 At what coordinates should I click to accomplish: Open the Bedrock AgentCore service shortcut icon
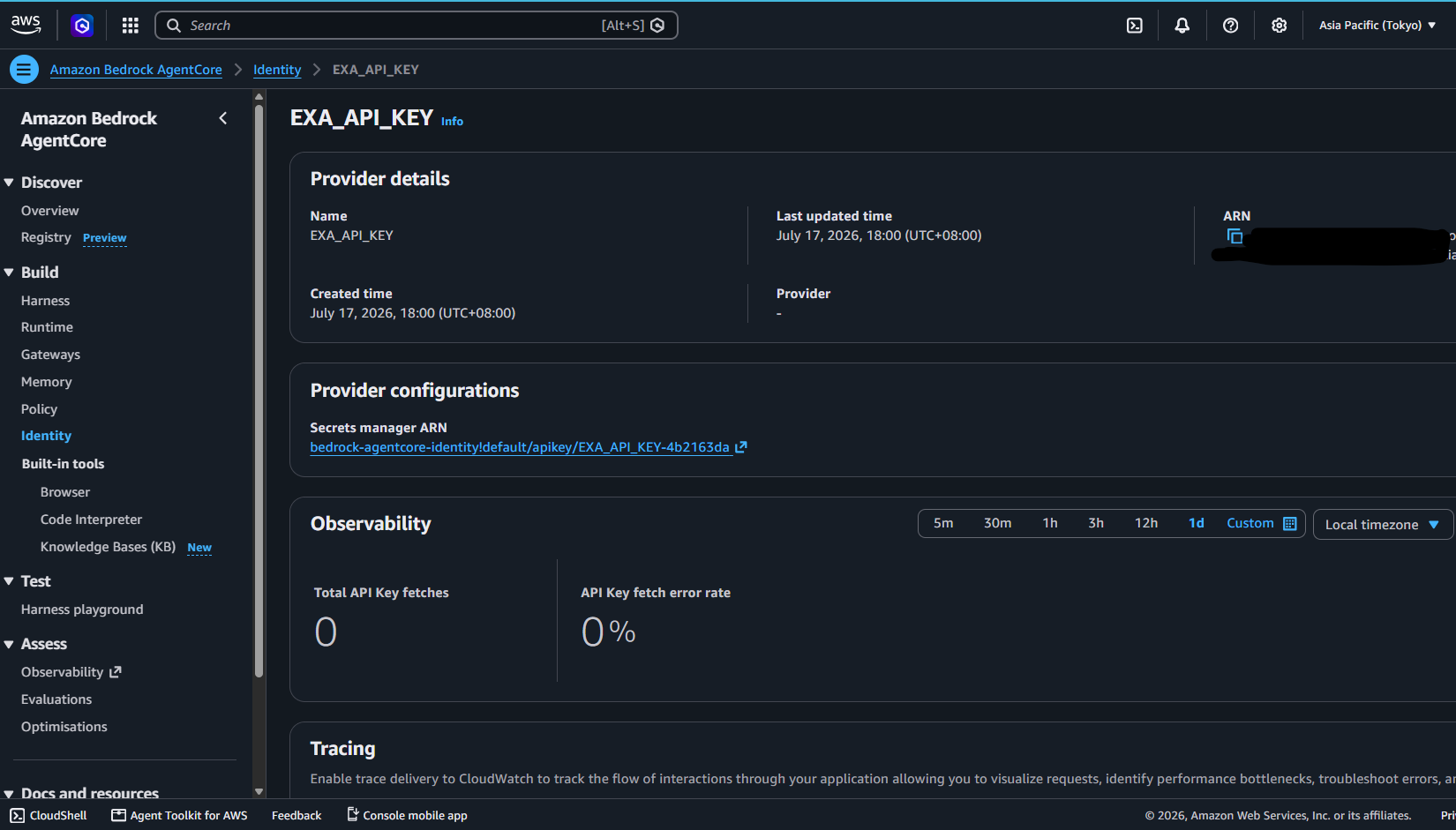click(82, 26)
